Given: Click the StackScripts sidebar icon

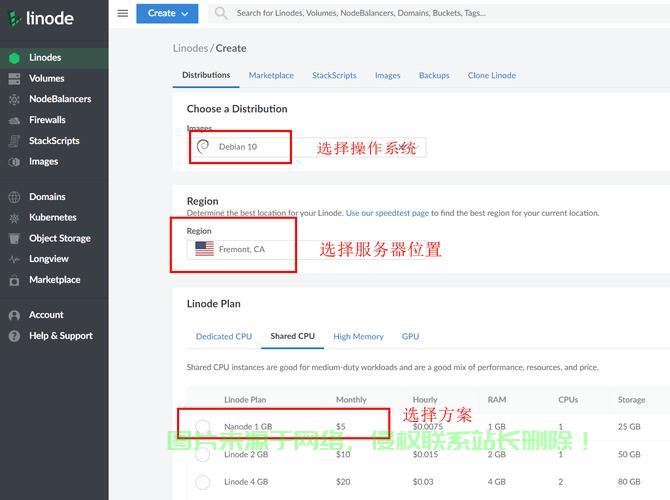Looking at the screenshot, I should 14,141.
